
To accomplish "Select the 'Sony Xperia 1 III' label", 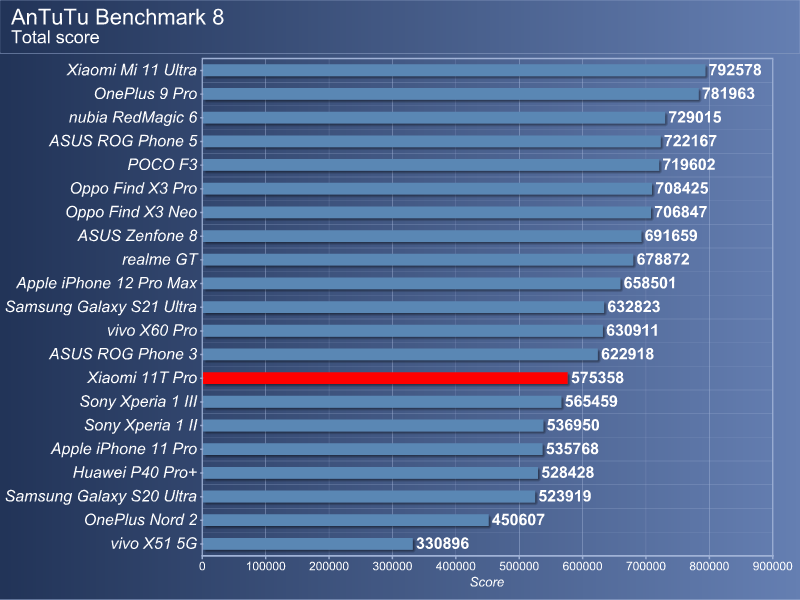I will [139, 402].
